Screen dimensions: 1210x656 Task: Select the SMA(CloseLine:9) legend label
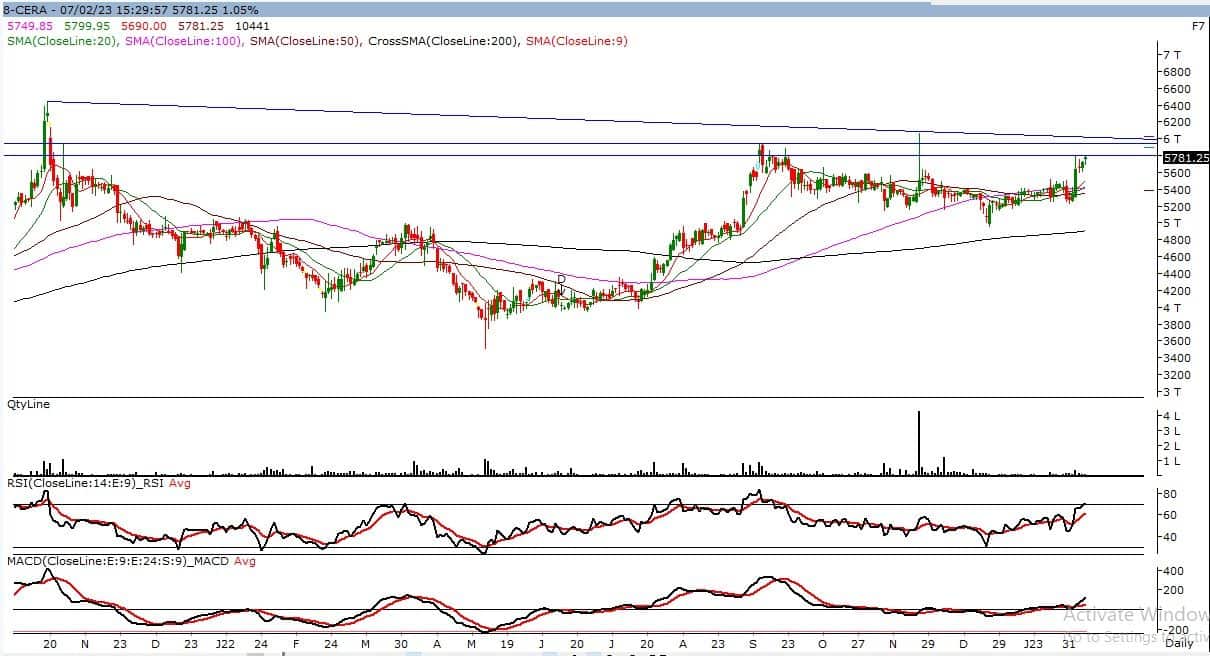click(x=577, y=41)
